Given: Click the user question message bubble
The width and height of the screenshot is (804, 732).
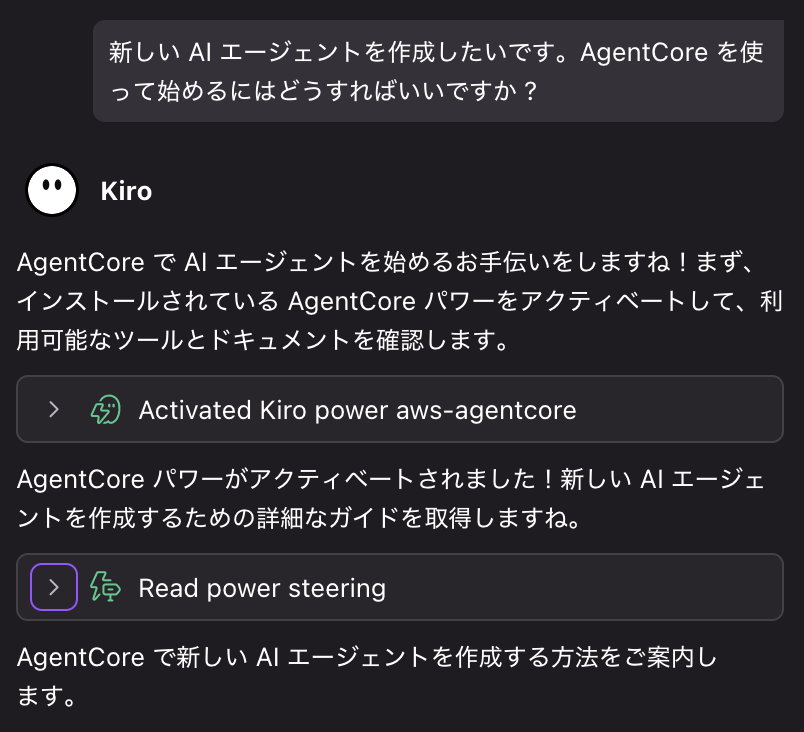Looking at the screenshot, I should [x=437, y=70].
